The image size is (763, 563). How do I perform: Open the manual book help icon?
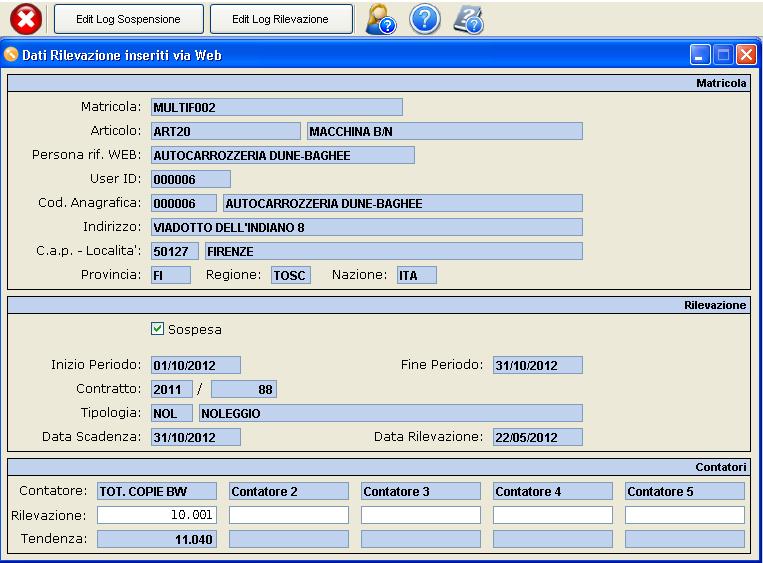[469, 19]
